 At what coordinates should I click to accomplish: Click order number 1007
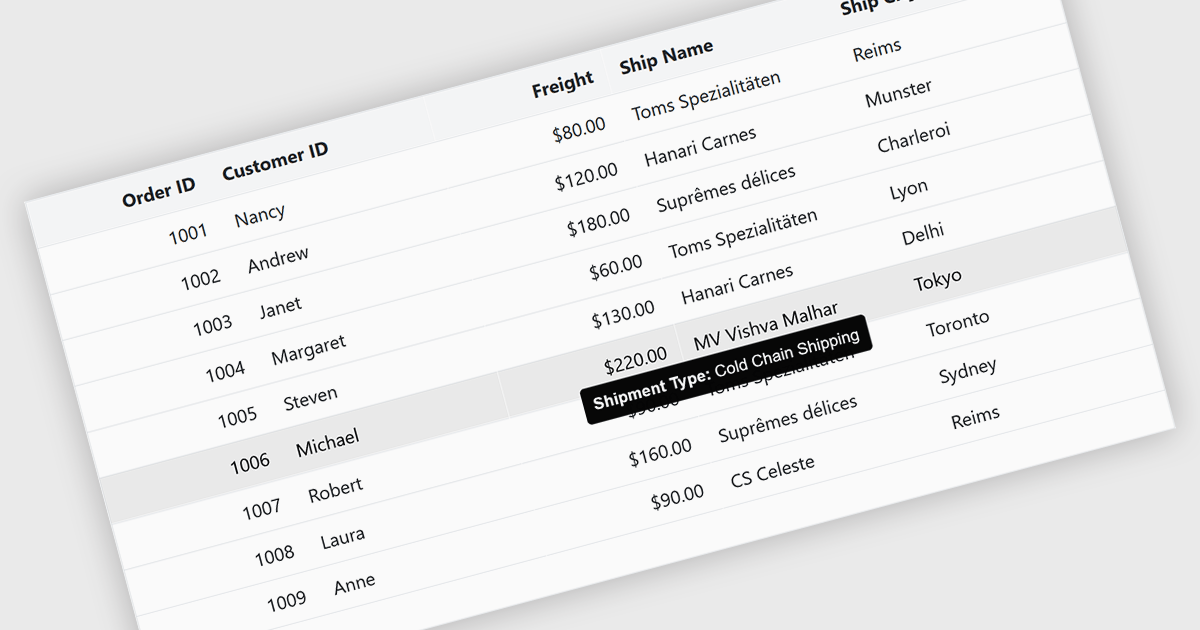click(261, 509)
